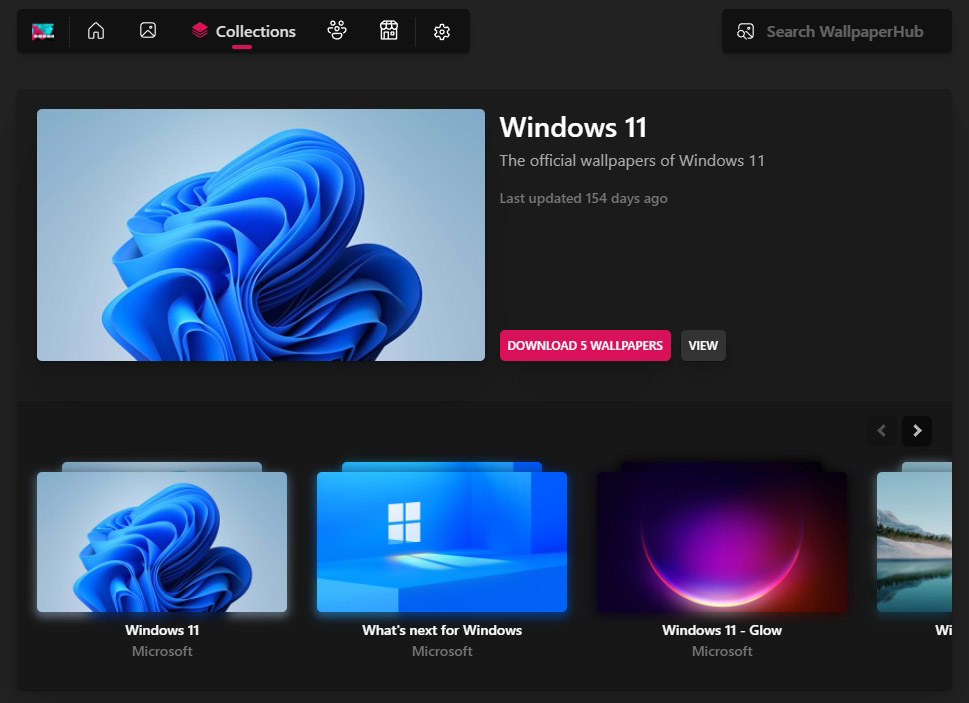Click the 'What's next for Windows' label

pos(442,630)
